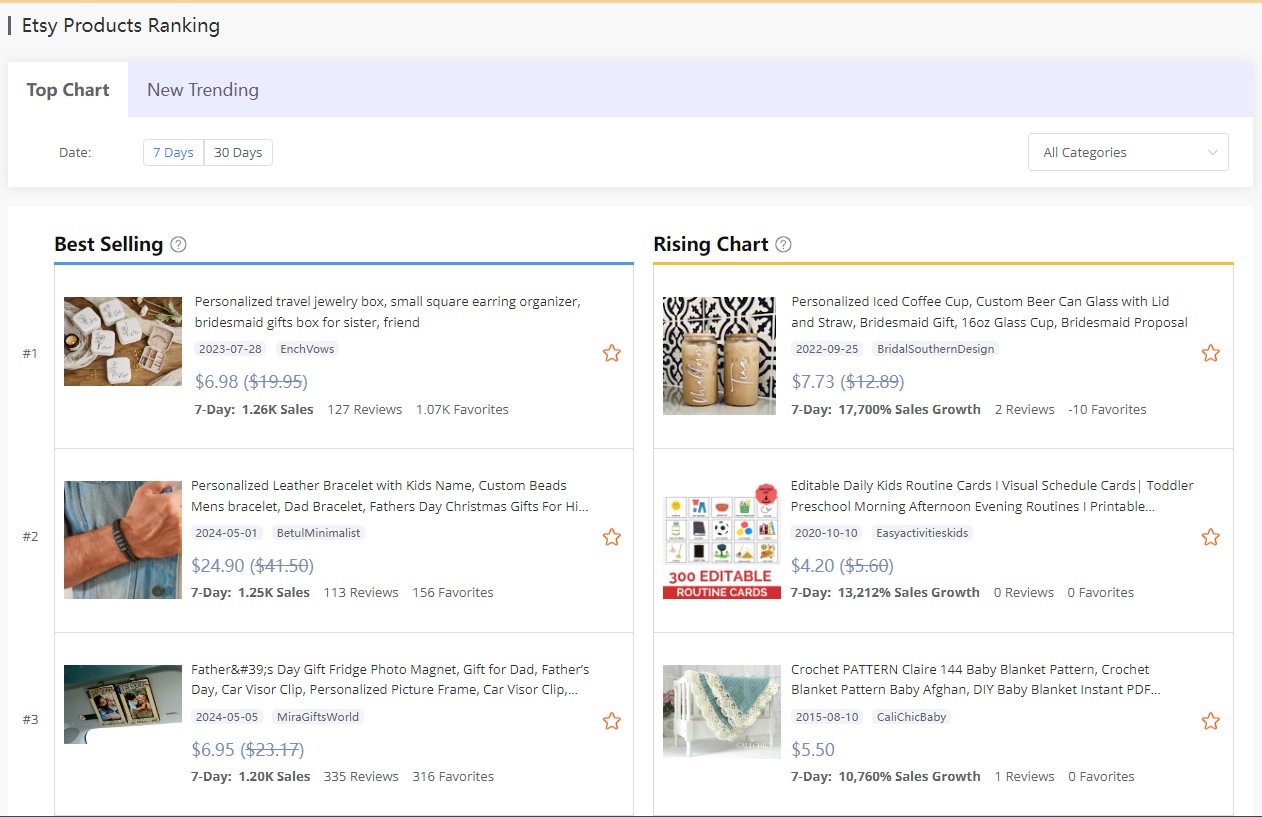Star the Father's Day Fridge Photo Magnet

(611, 721)
